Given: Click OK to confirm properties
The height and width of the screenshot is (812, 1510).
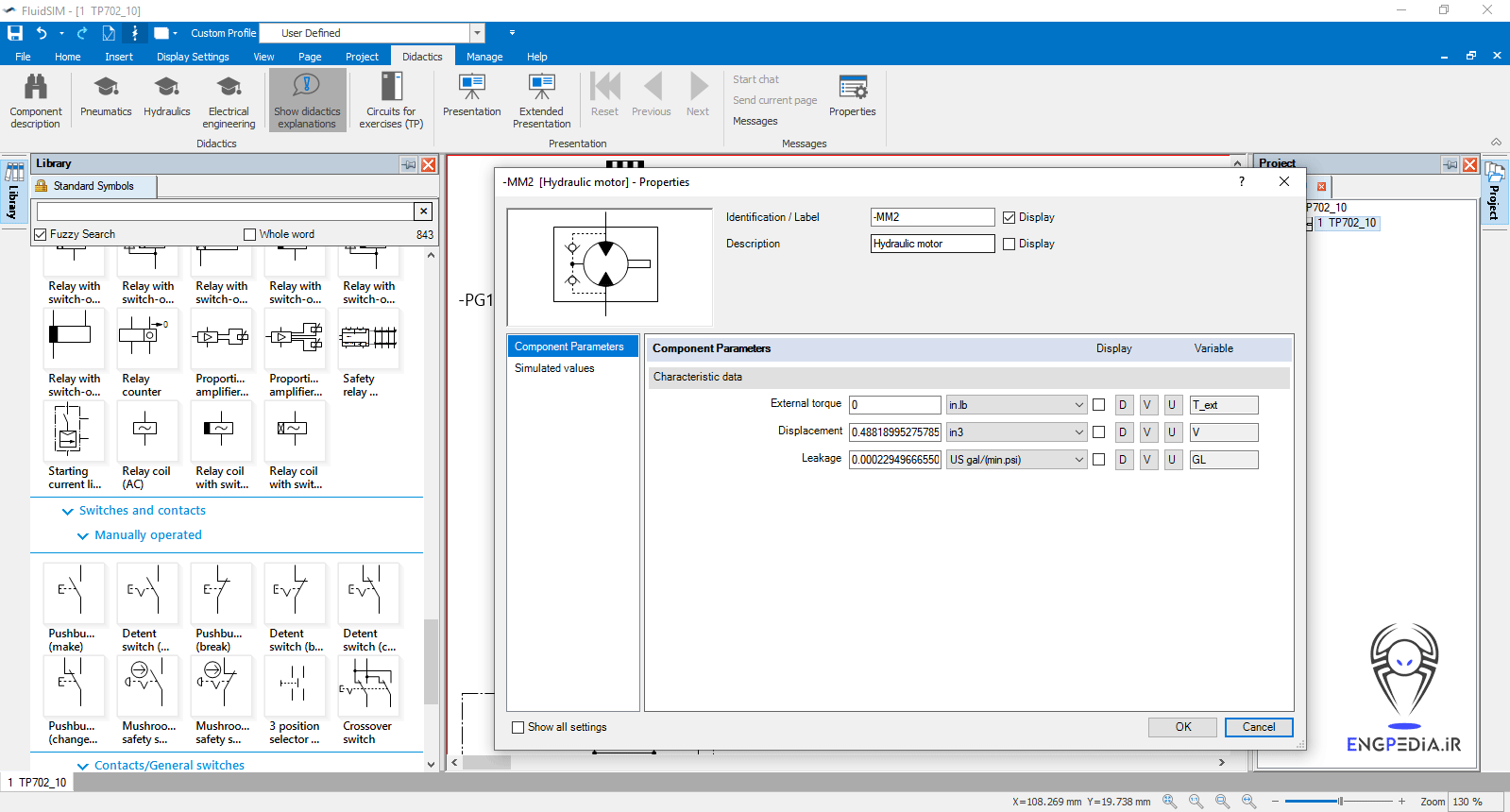Looking at the screenshot, I should (x=1182, y=727).
